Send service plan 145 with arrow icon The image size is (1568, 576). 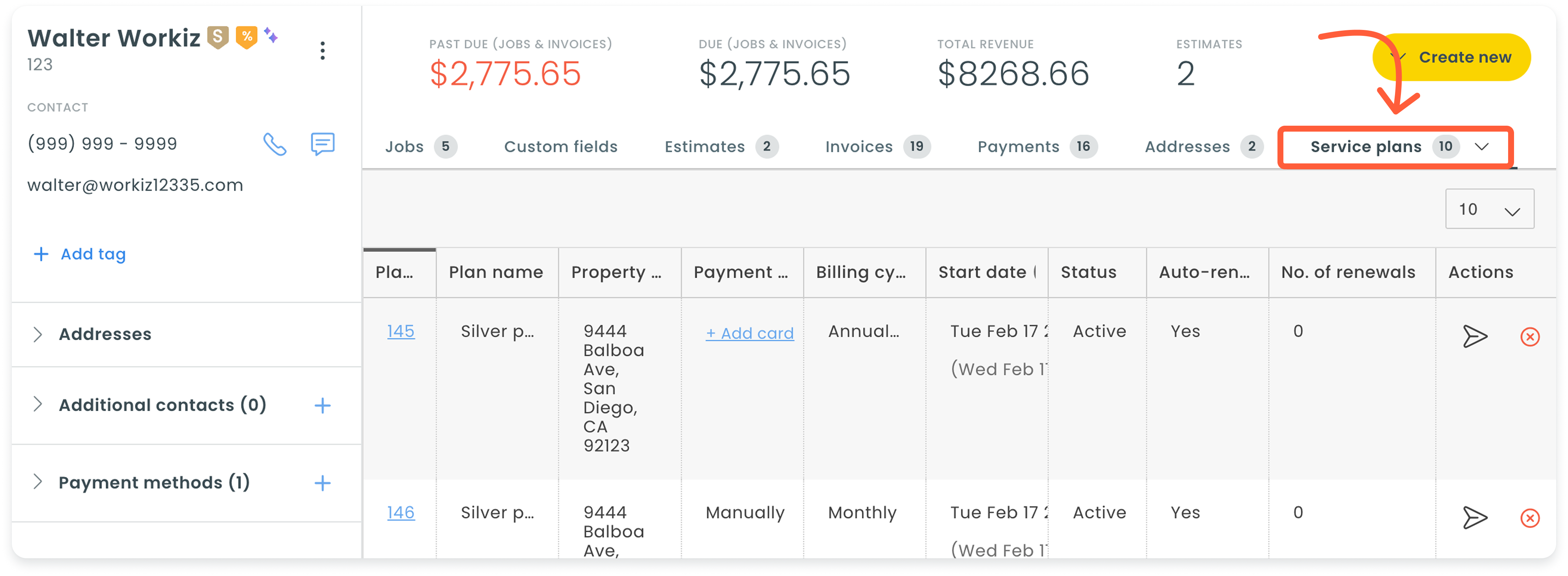[1475, 336]
